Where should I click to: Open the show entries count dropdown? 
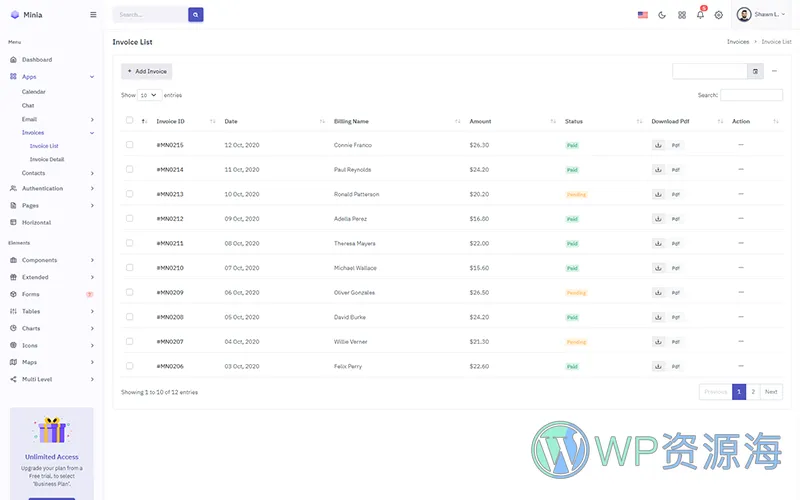coord(149,95)
